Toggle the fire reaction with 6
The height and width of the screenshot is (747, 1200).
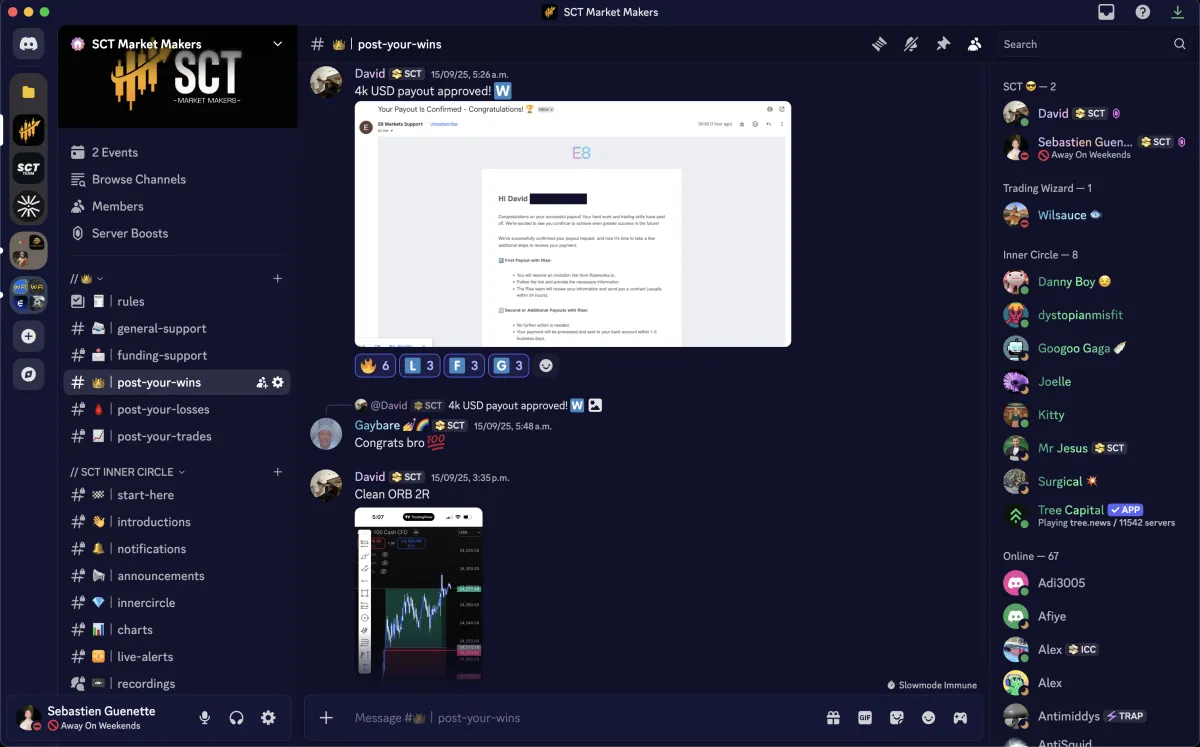point(375,366)
